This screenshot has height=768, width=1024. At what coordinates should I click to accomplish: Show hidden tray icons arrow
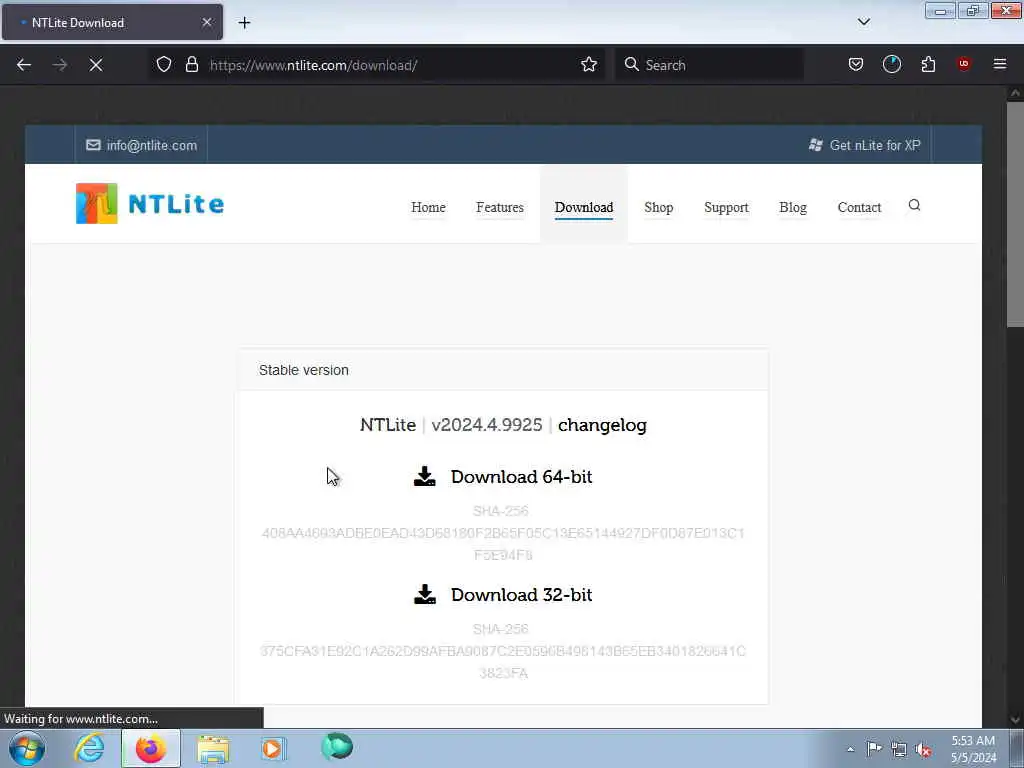(x=850, y=749)
